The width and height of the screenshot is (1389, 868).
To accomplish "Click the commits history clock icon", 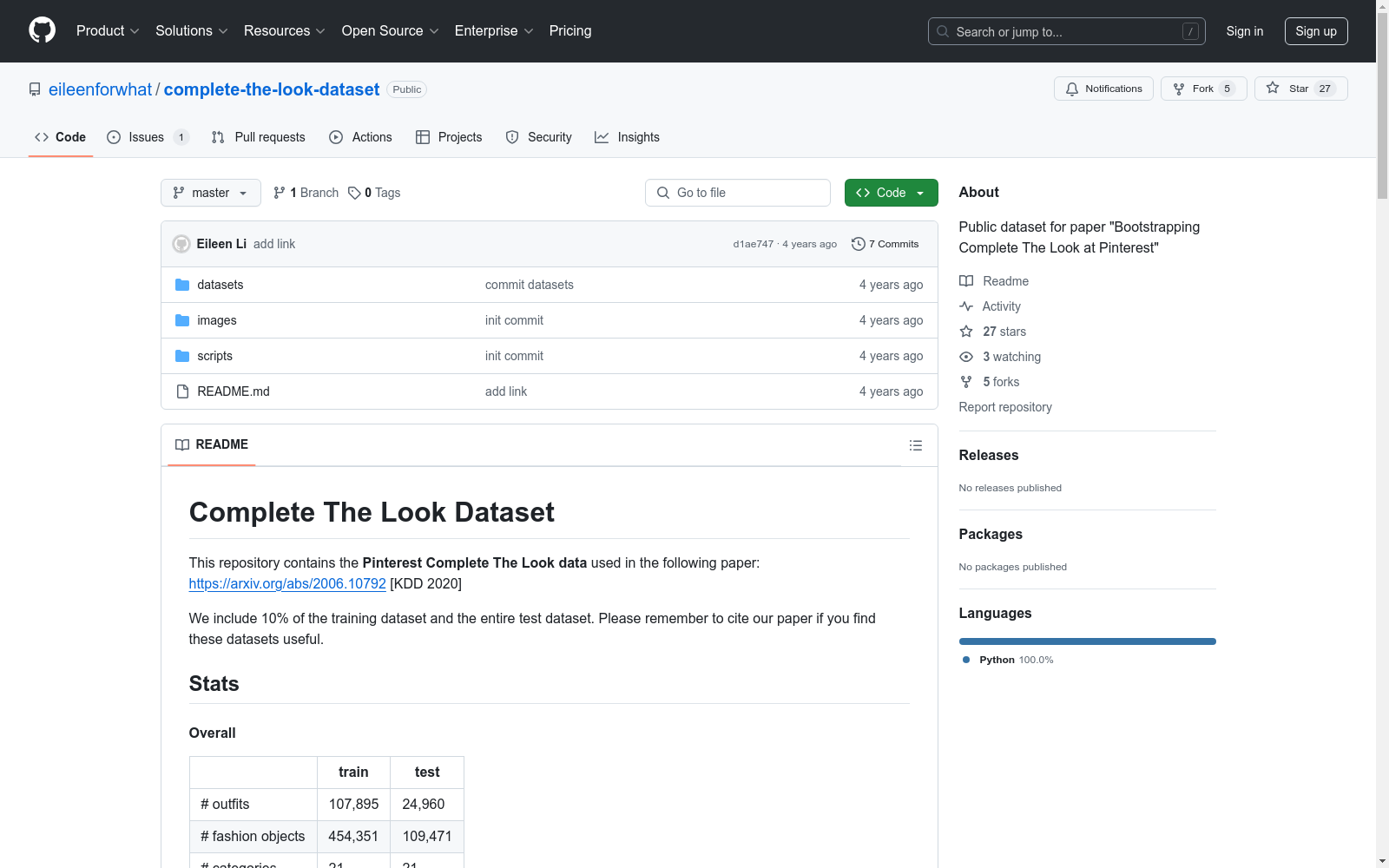I will pos(859,244).
